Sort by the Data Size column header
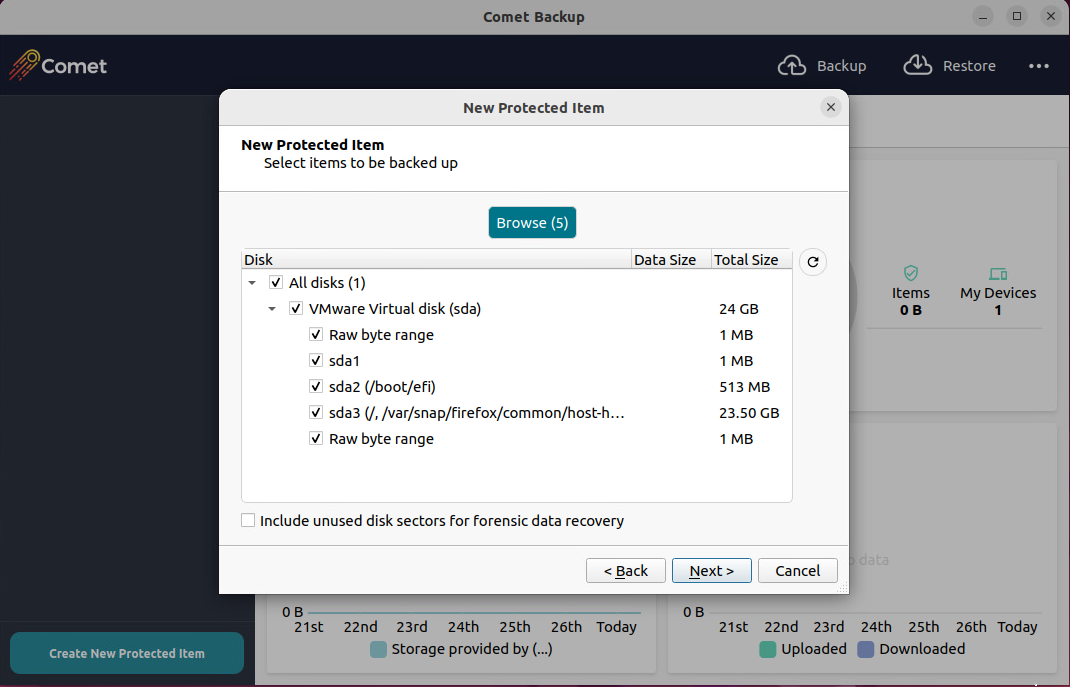Image resolution: width=1070 pixels, height=687 pixels. (x=665, y=260)
